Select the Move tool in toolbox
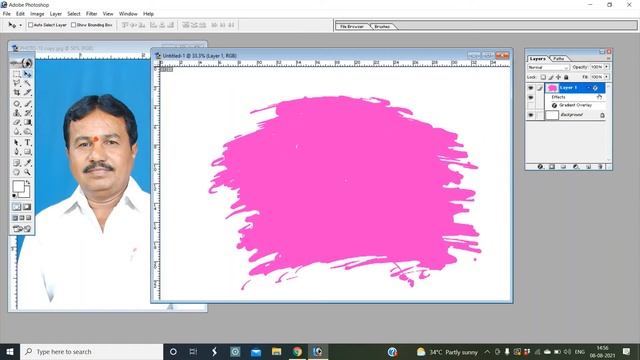Image resolution: width=640 pixels, height=360 pixels. 27,74
